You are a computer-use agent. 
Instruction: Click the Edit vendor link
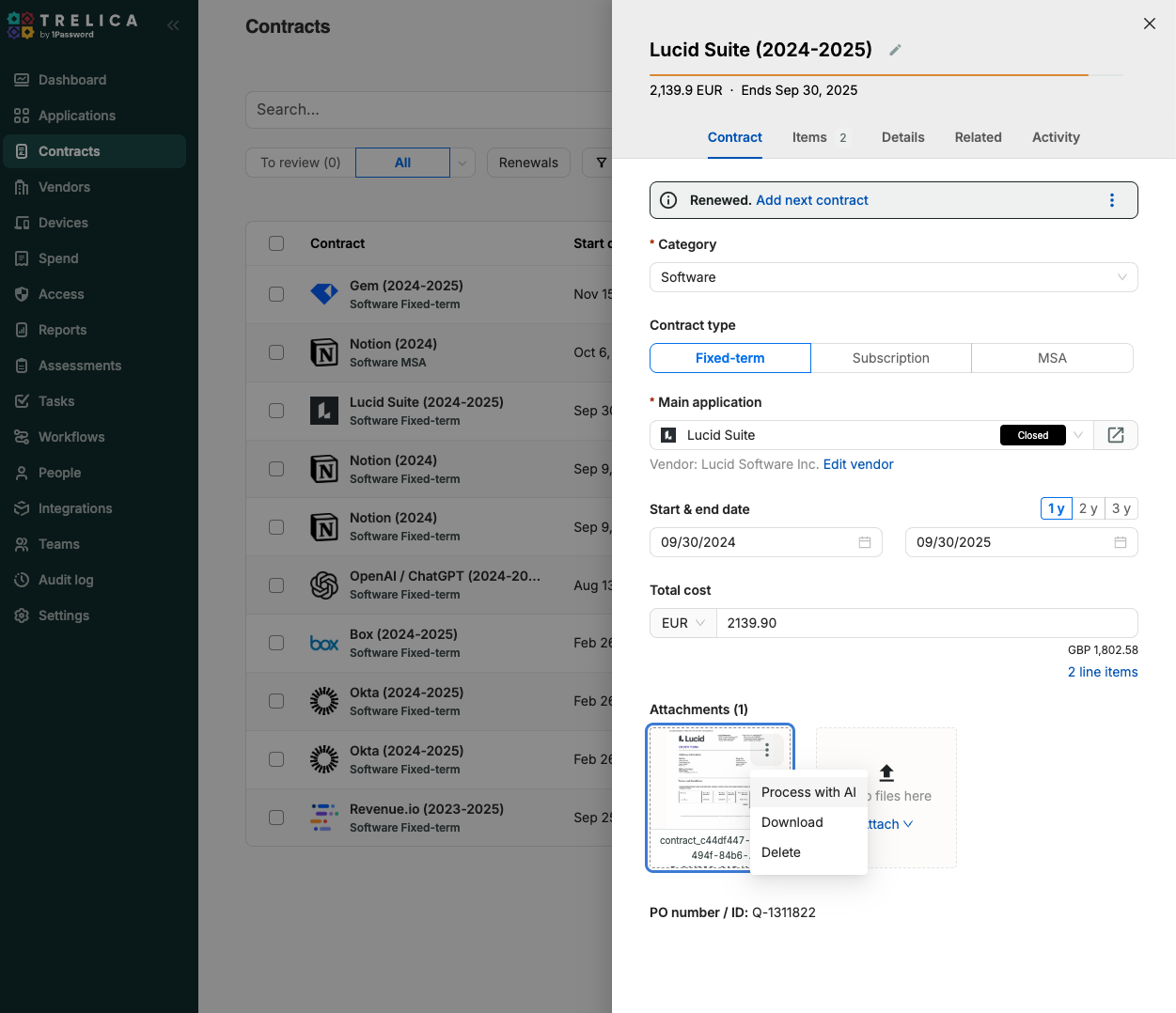(x=857, y=464)
